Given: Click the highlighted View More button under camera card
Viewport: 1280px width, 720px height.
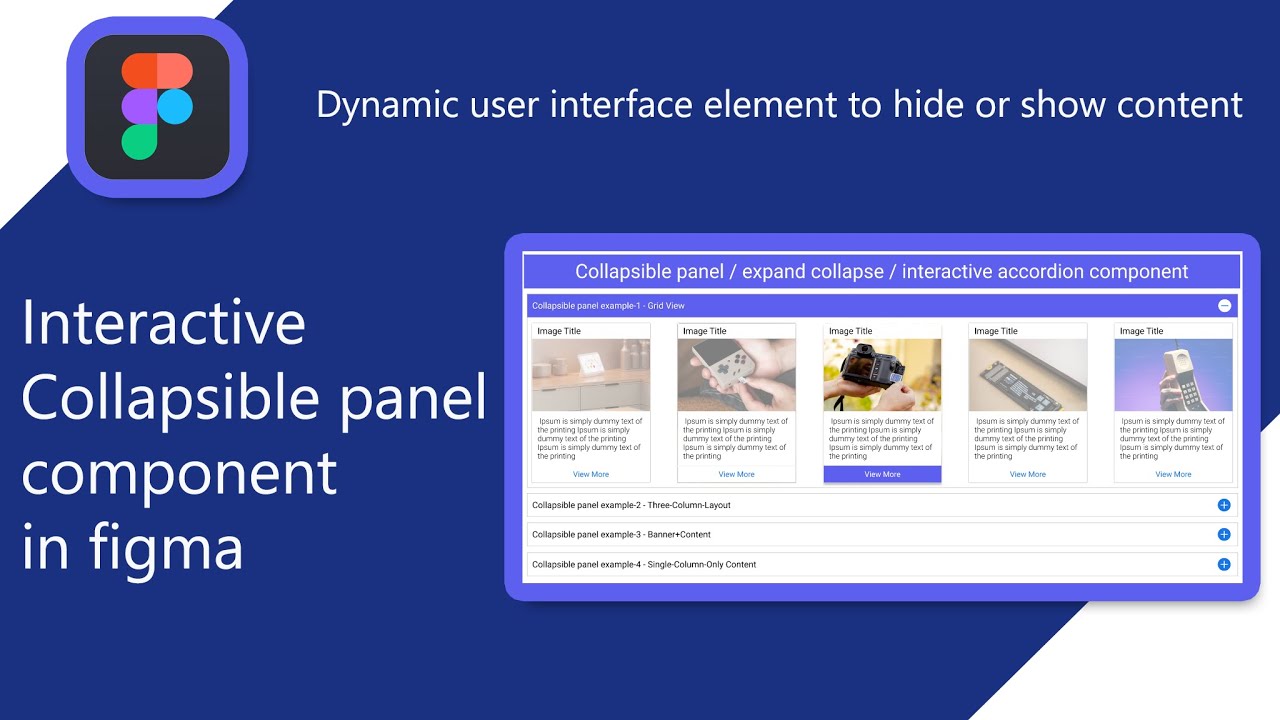Looking at the screenshot, I should pyautogui.click(x=882, y=474).
